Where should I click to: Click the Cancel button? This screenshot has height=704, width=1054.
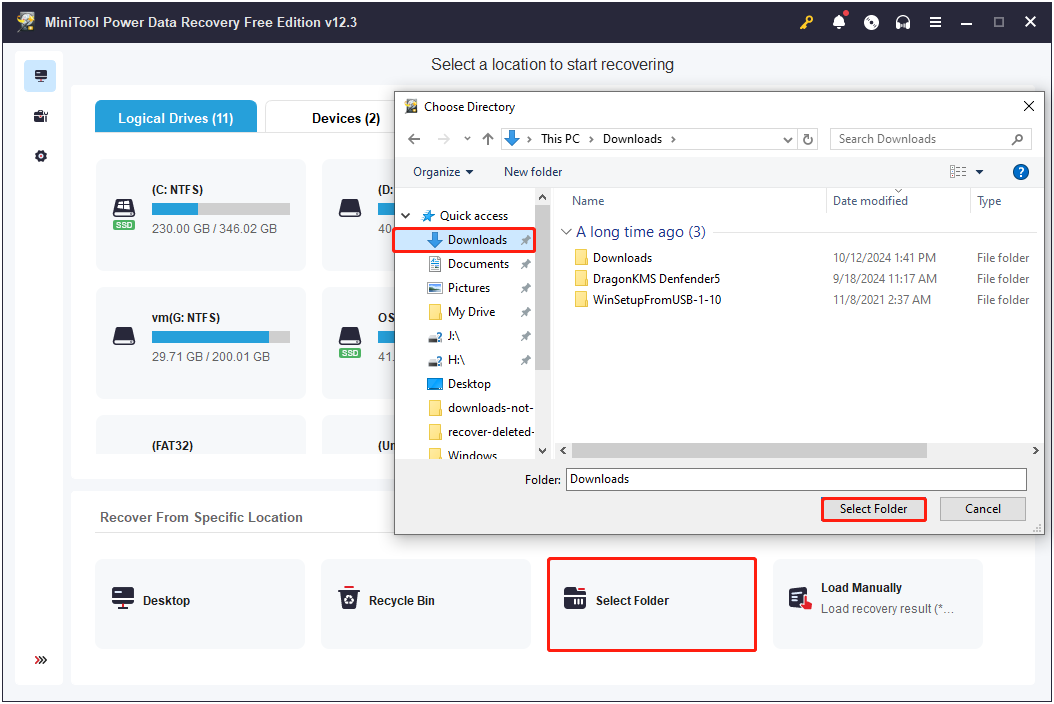click(x=983, y=509)
